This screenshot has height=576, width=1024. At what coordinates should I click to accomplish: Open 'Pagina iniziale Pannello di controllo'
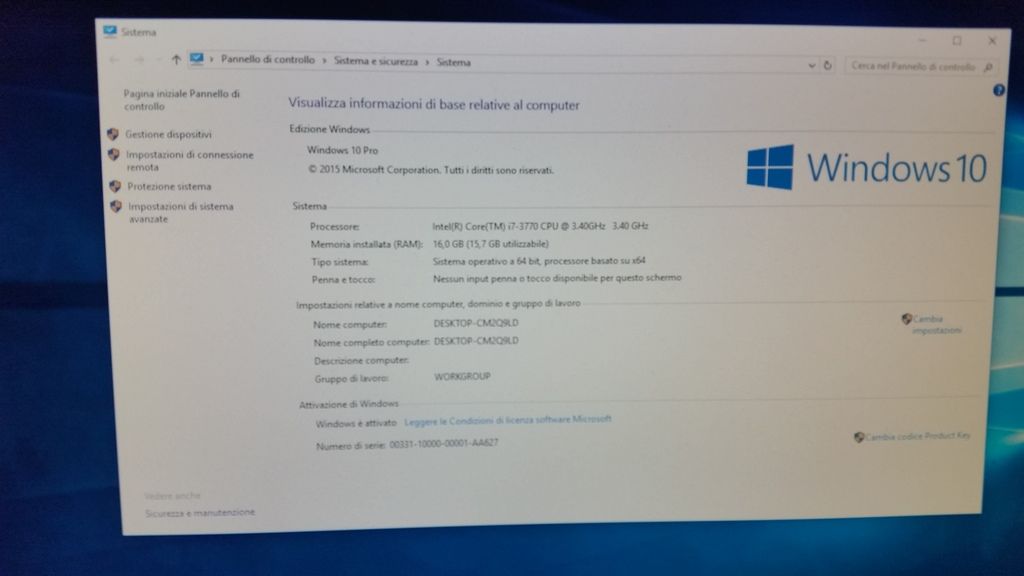pyautogui.click(x=182, y=100)
